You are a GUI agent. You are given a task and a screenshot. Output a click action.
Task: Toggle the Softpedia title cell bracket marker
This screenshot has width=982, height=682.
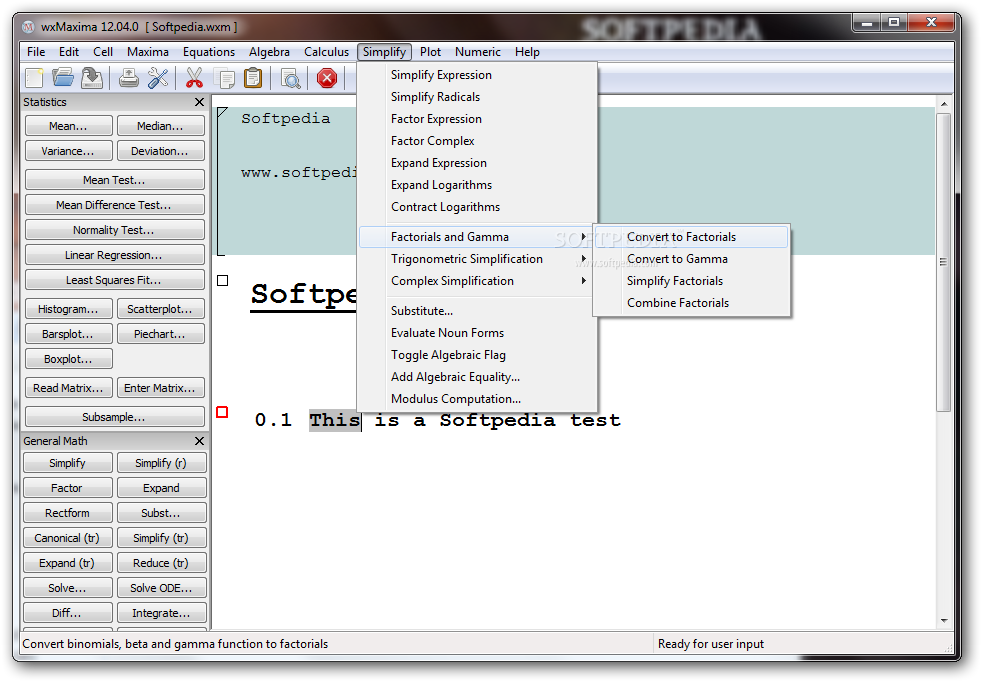pos(222,281)
